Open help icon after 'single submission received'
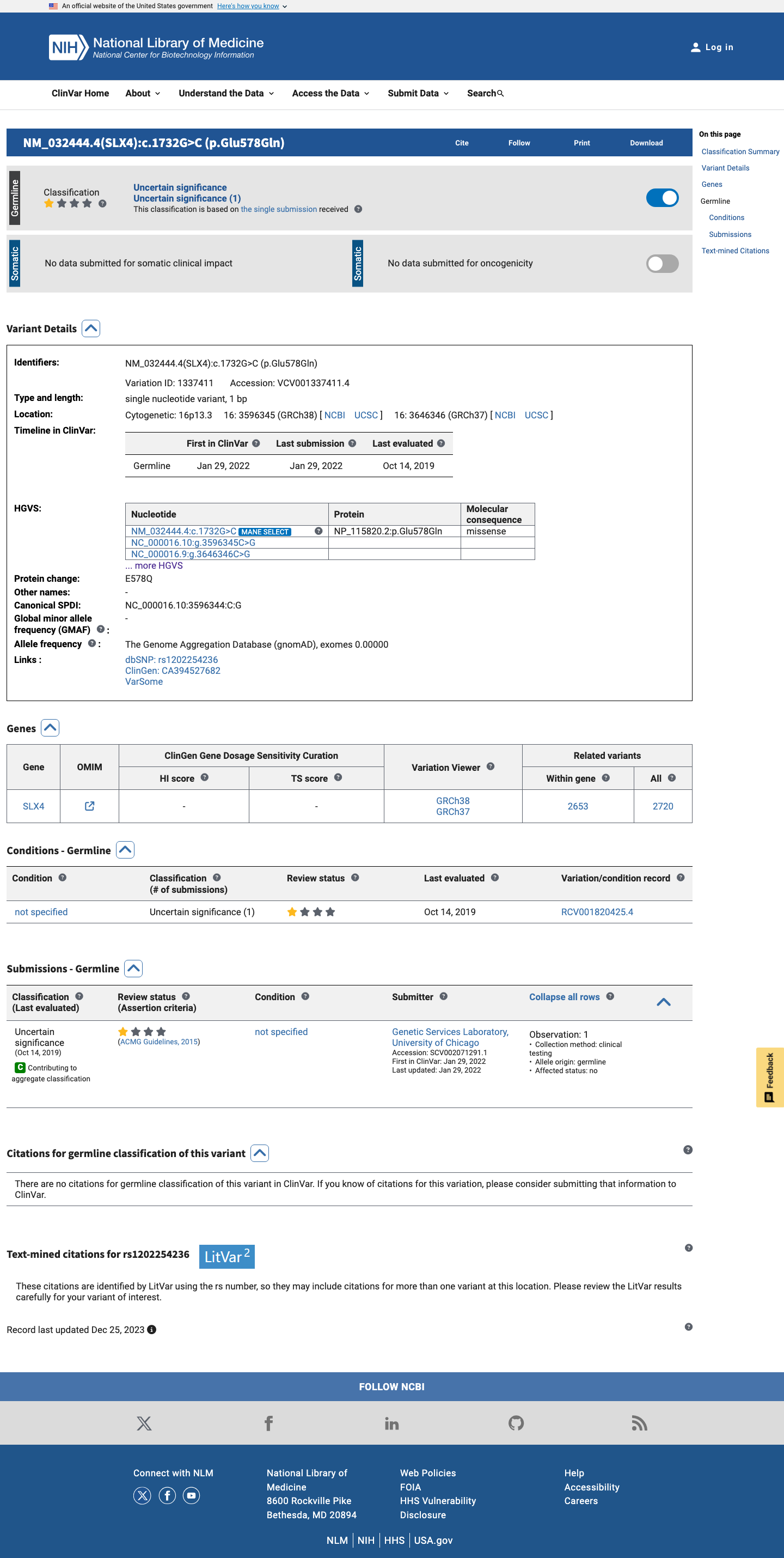This screenshot has height=1558, width=784. click(358, 209)
